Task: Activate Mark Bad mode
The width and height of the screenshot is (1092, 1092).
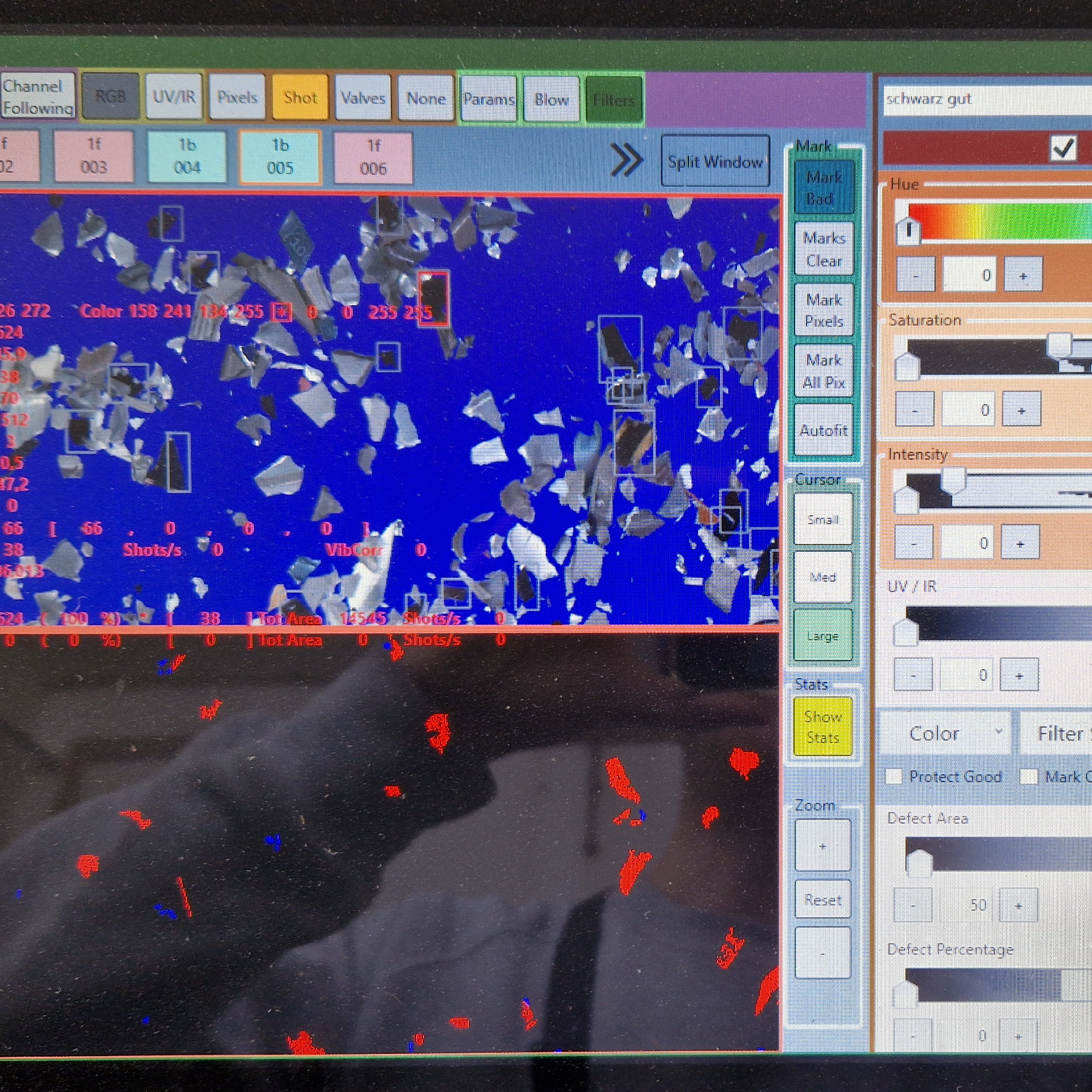Action: (x=823, y=188)
